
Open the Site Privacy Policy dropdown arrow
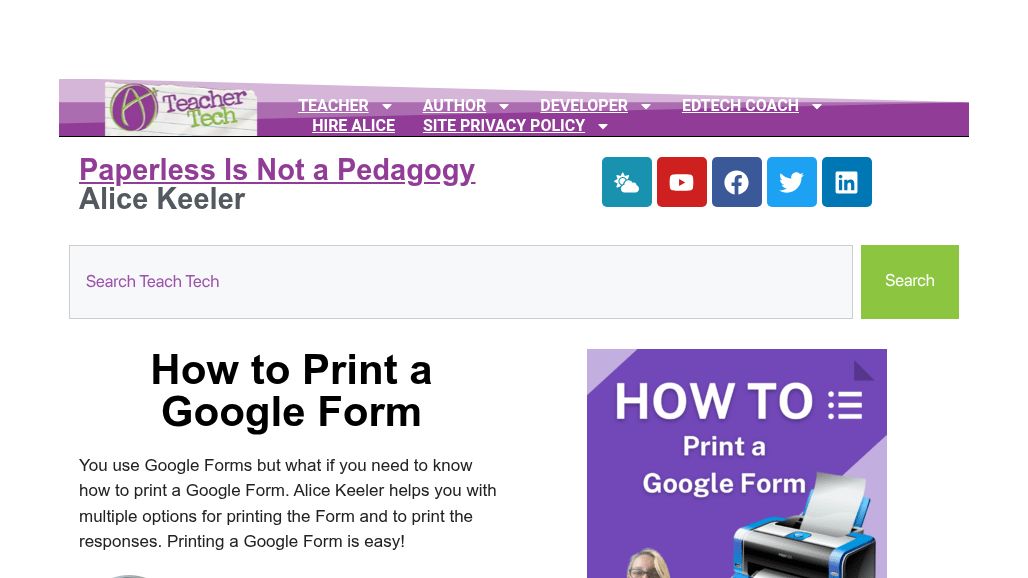click(x=603, y=126)
